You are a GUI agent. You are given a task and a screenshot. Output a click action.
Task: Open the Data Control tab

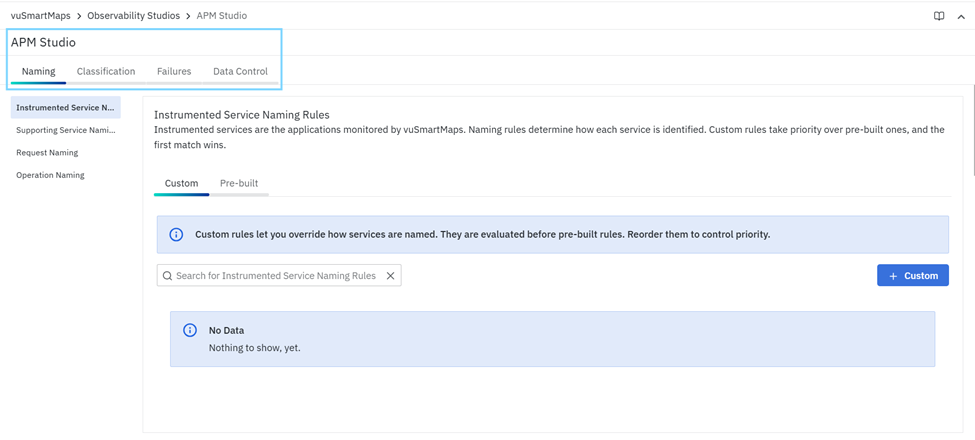click(x=241, y=71)
